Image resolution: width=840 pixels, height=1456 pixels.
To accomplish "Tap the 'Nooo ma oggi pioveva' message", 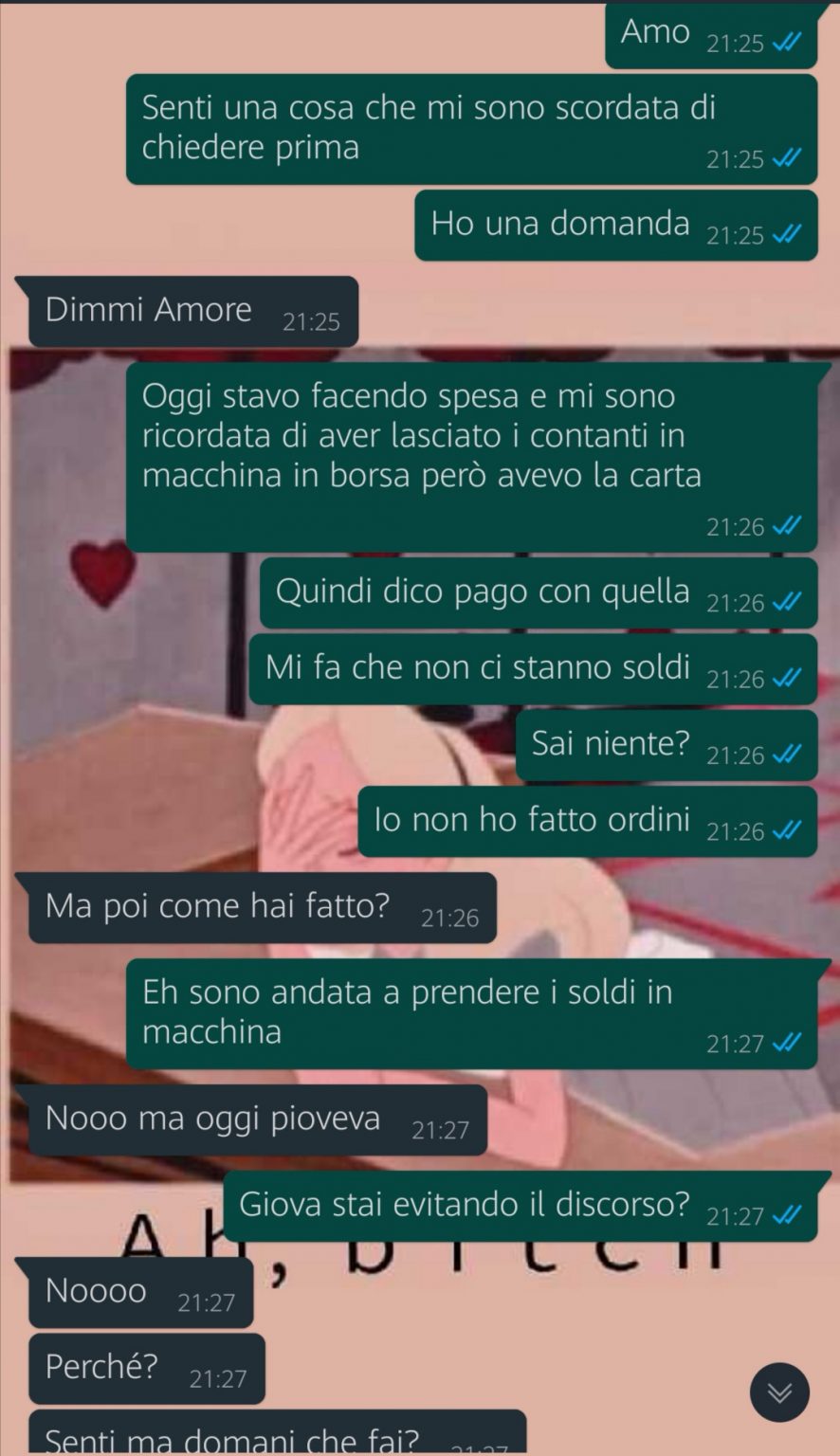I will click(258, 1120).
